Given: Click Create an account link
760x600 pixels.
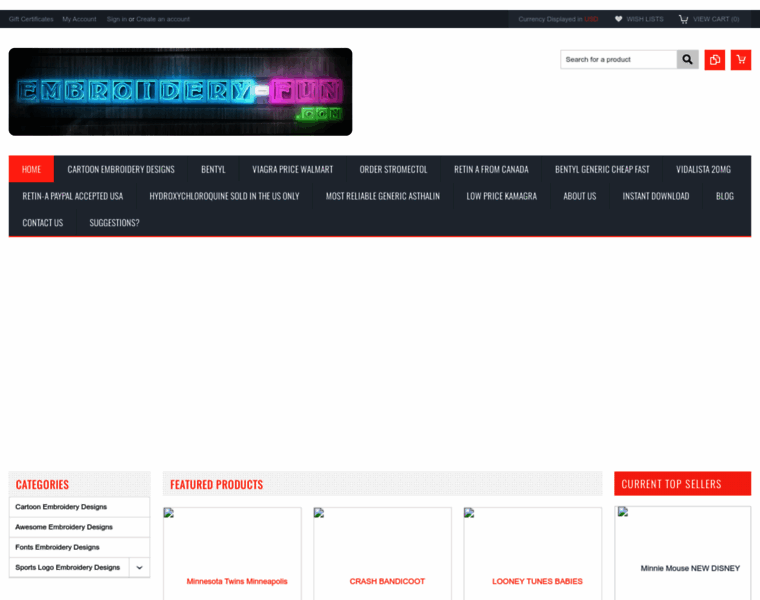Looking at the screenshot, I should [163, 19].
